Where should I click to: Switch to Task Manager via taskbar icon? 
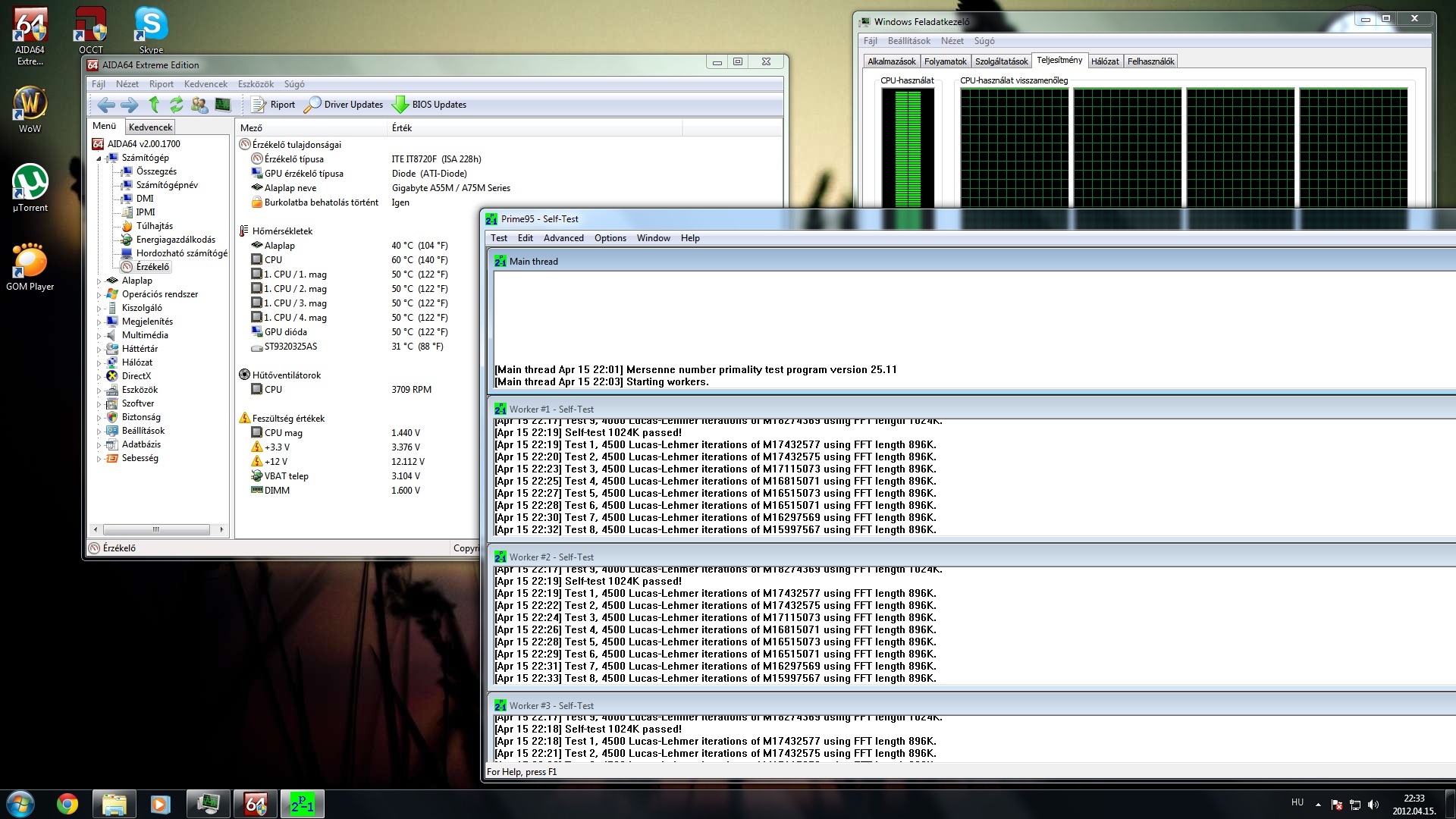coord(208,804)
